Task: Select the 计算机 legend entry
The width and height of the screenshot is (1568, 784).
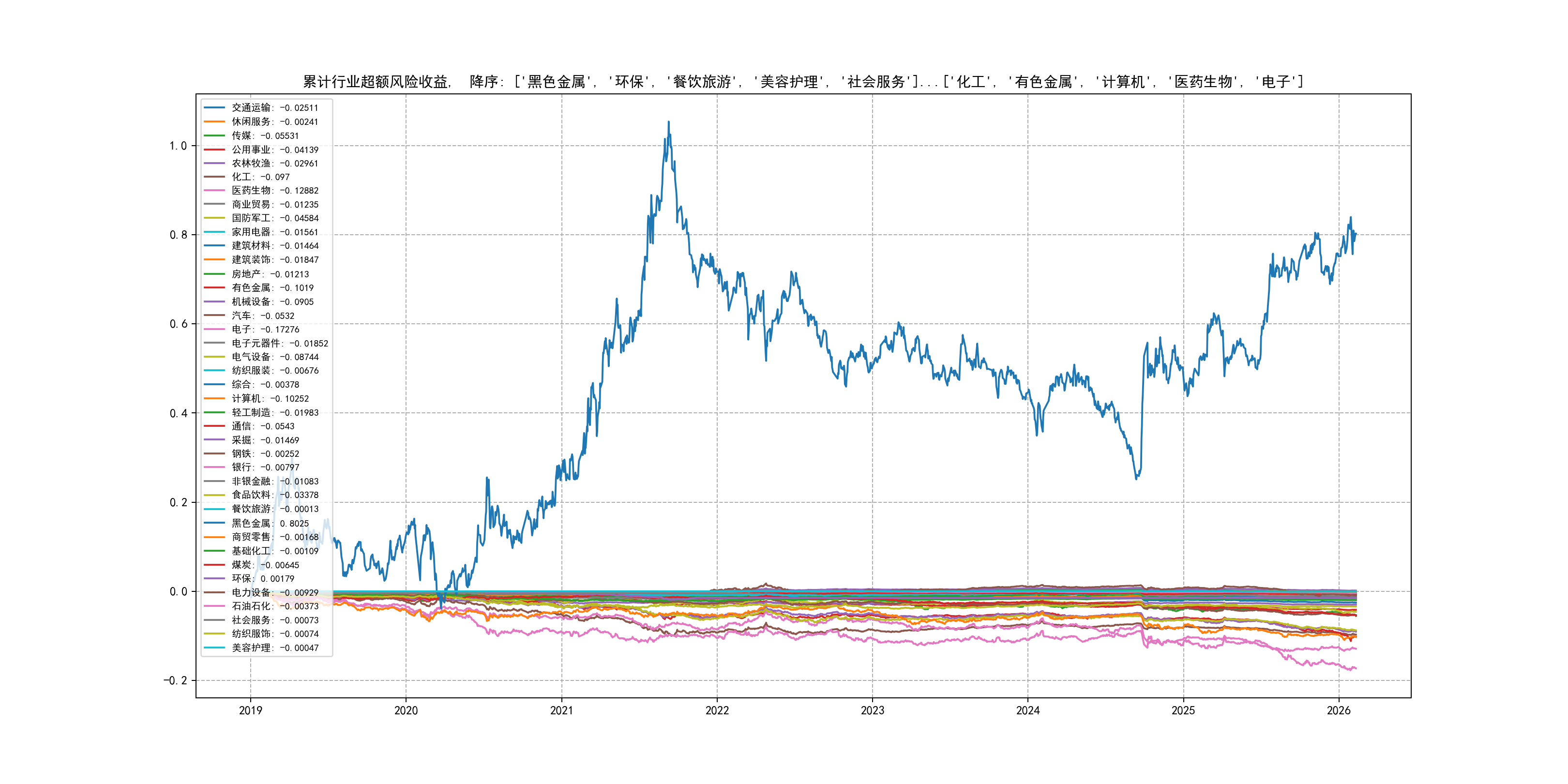Action: 270,398
